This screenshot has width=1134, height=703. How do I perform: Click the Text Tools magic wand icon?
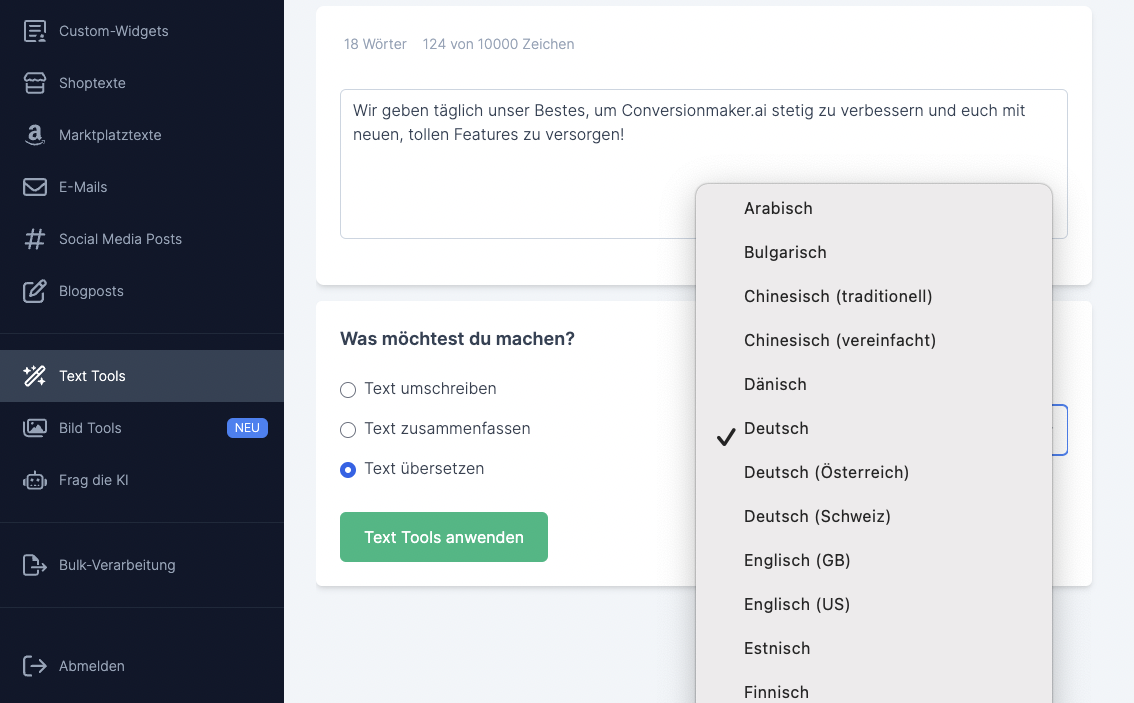[35, 376]
